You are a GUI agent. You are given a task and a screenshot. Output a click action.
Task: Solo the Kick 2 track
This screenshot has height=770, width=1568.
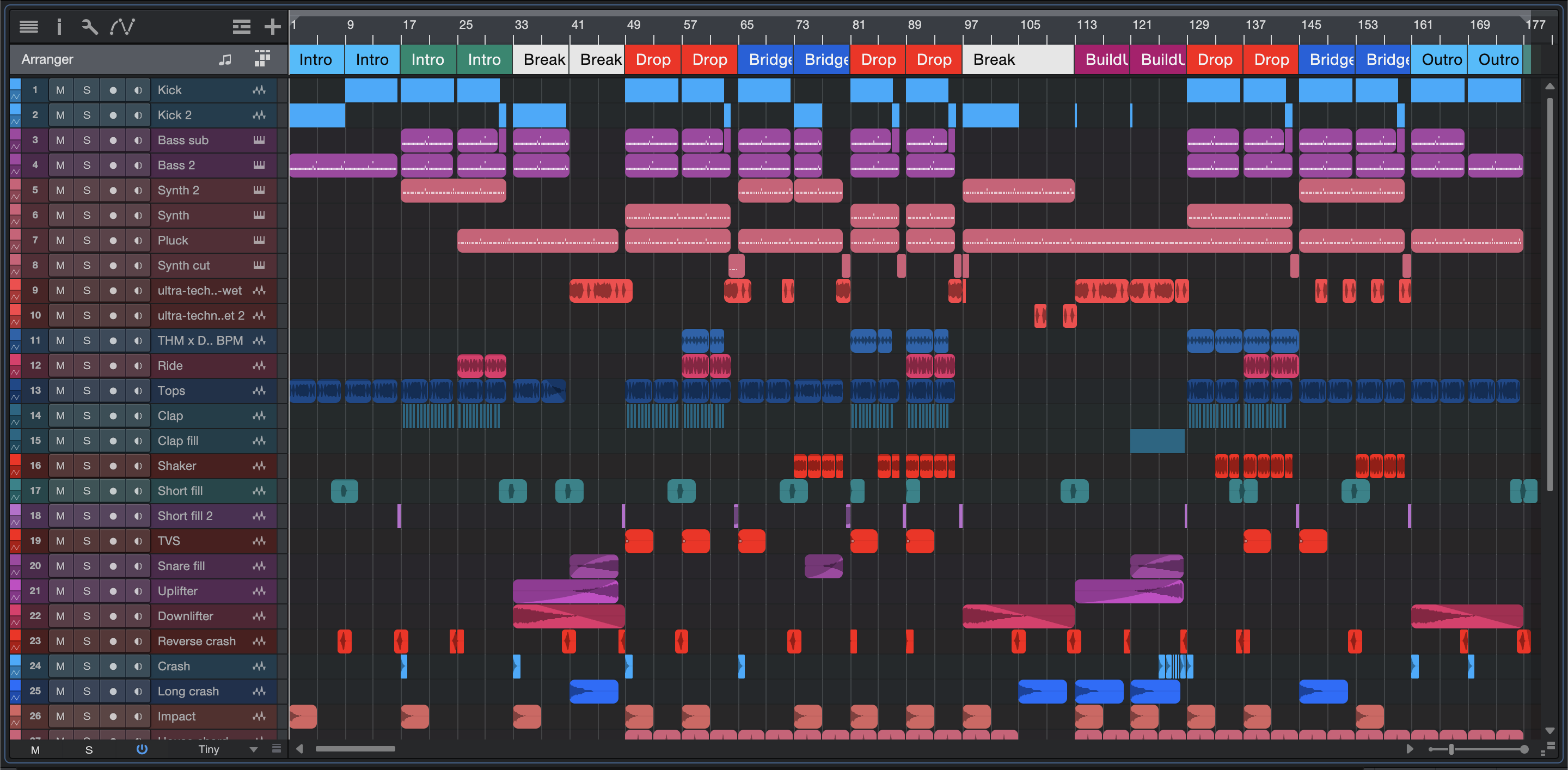pos(87,115)
